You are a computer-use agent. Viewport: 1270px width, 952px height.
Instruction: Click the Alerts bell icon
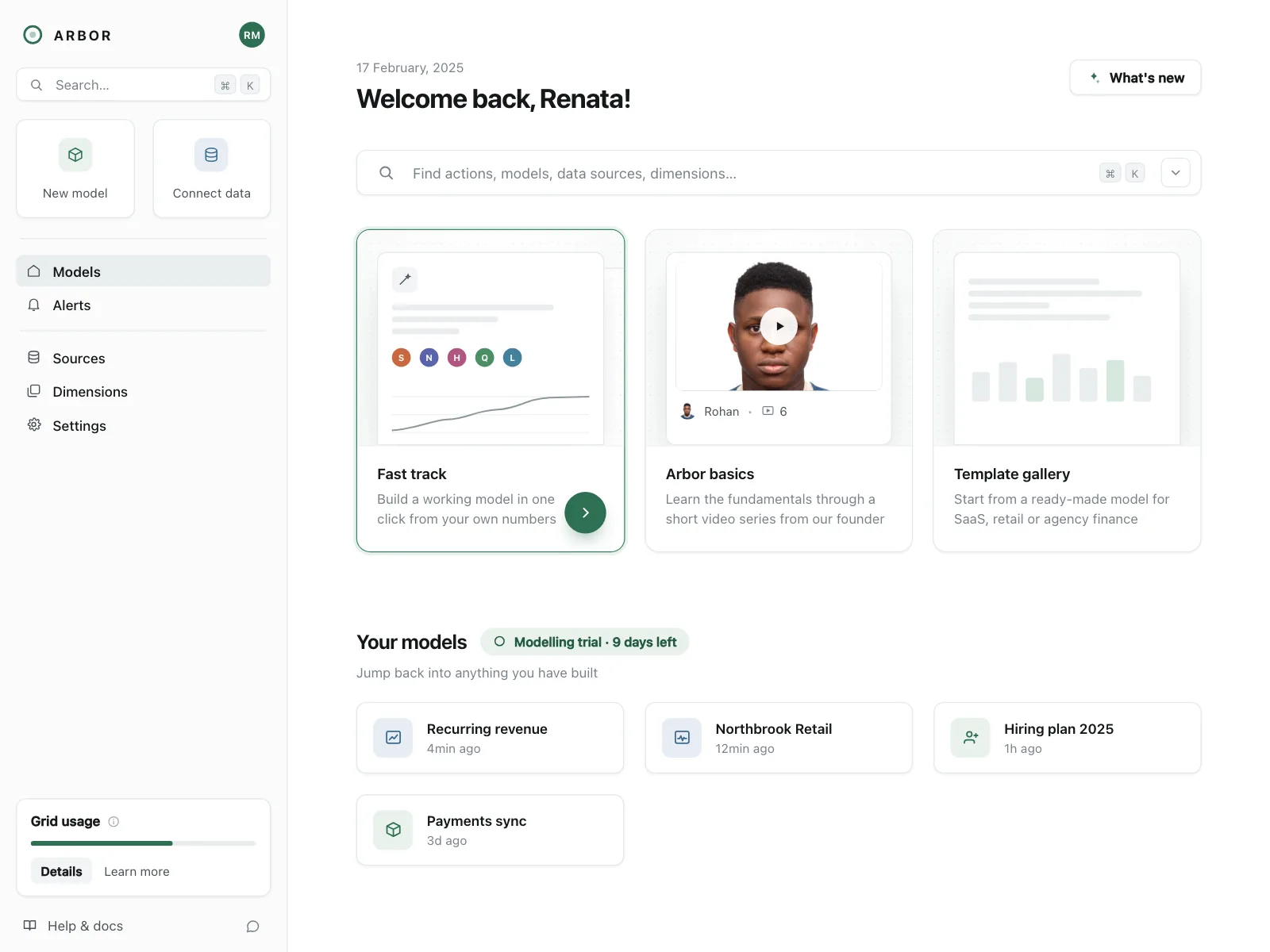[33, 305]
